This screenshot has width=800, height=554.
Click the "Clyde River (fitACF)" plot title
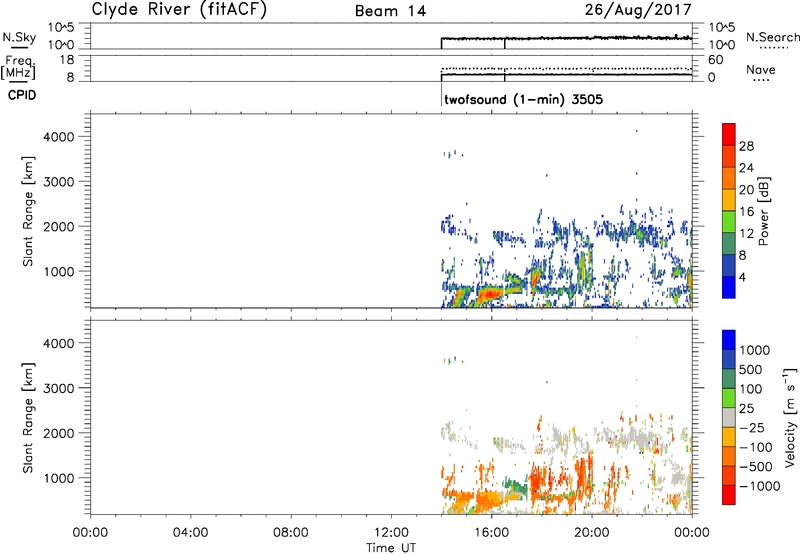point(179,9)
